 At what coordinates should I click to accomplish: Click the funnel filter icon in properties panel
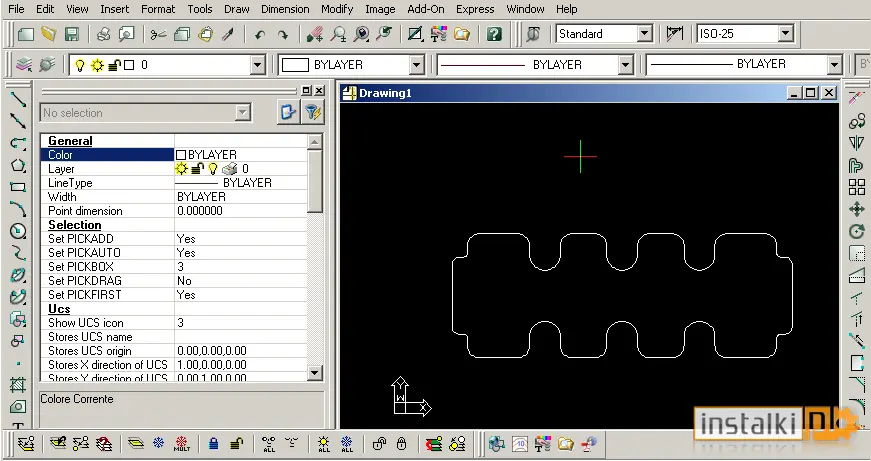pos(313,113)
